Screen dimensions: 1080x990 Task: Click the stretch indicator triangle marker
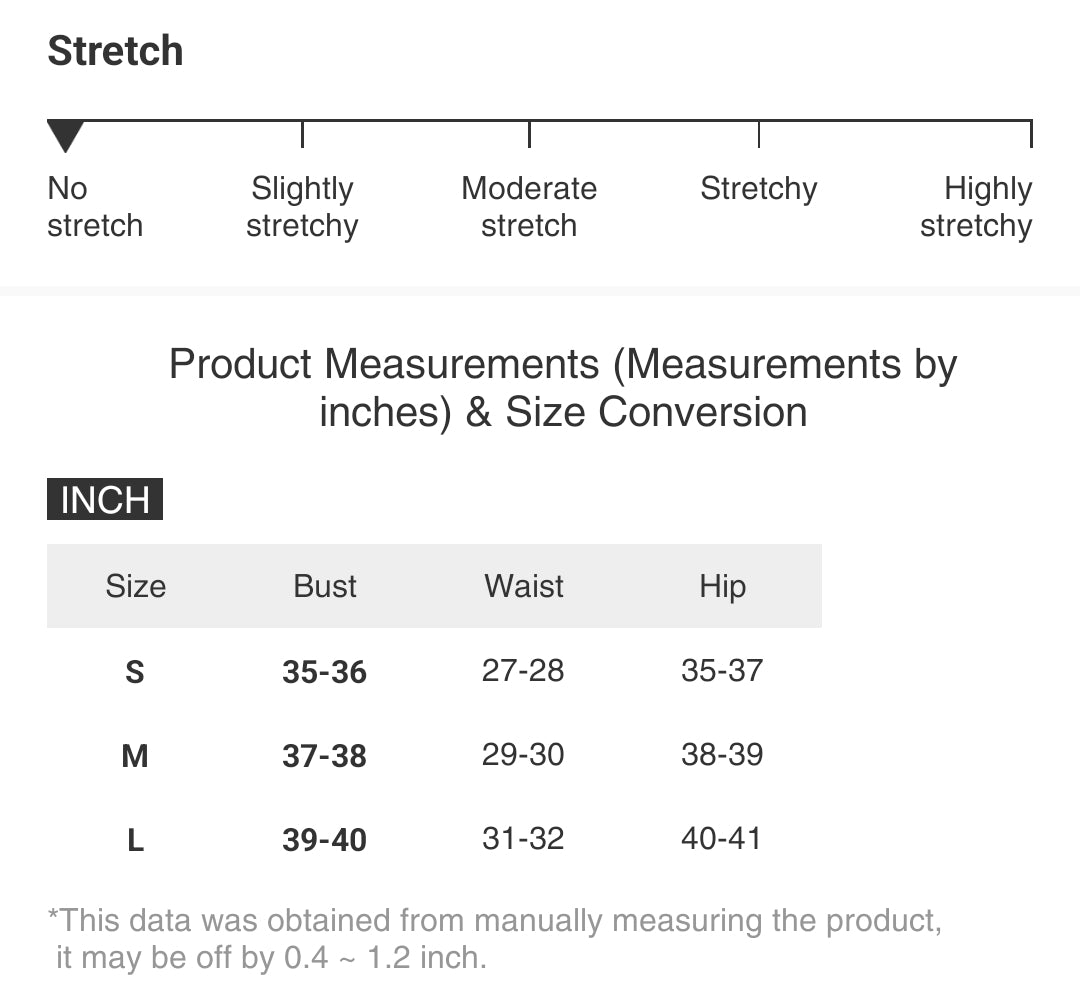(x=65, y=135)
